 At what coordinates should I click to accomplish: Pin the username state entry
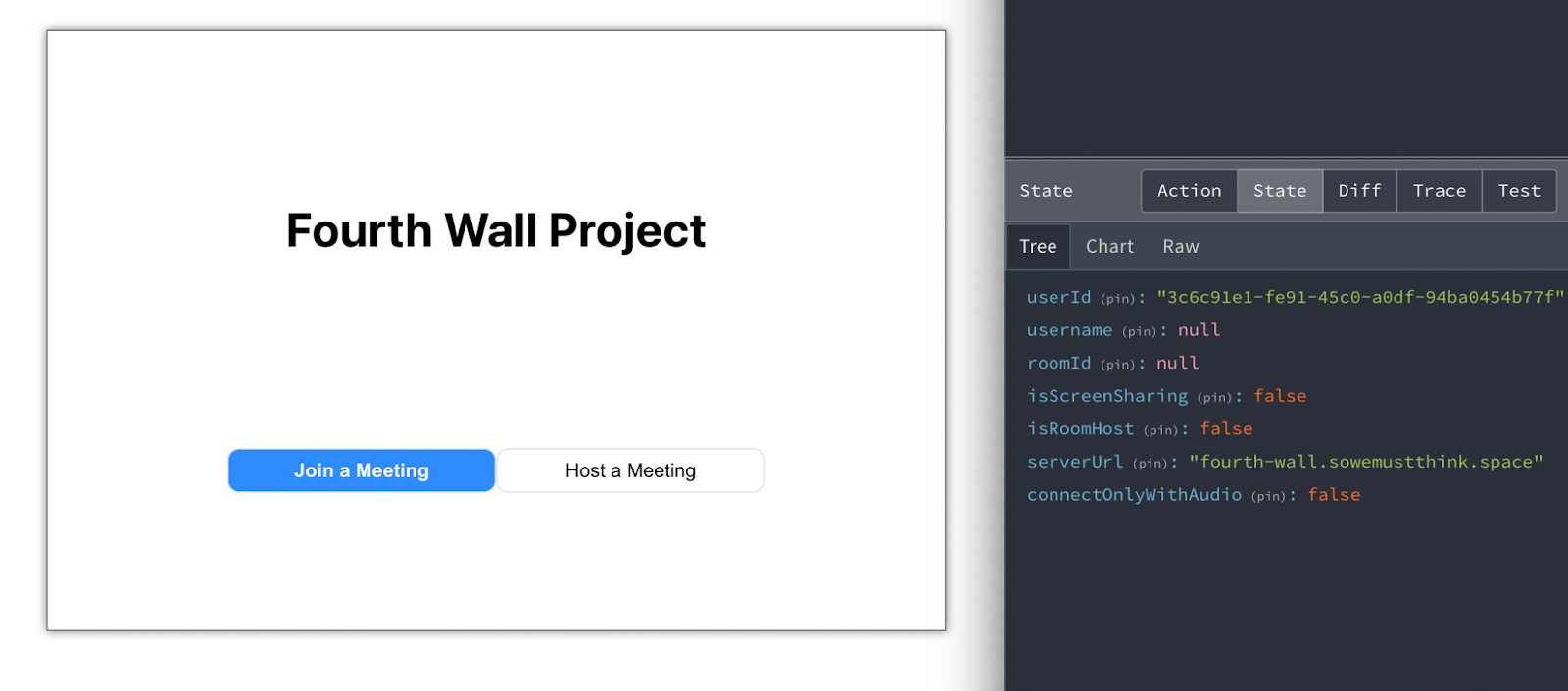(x=1139, y=332)
